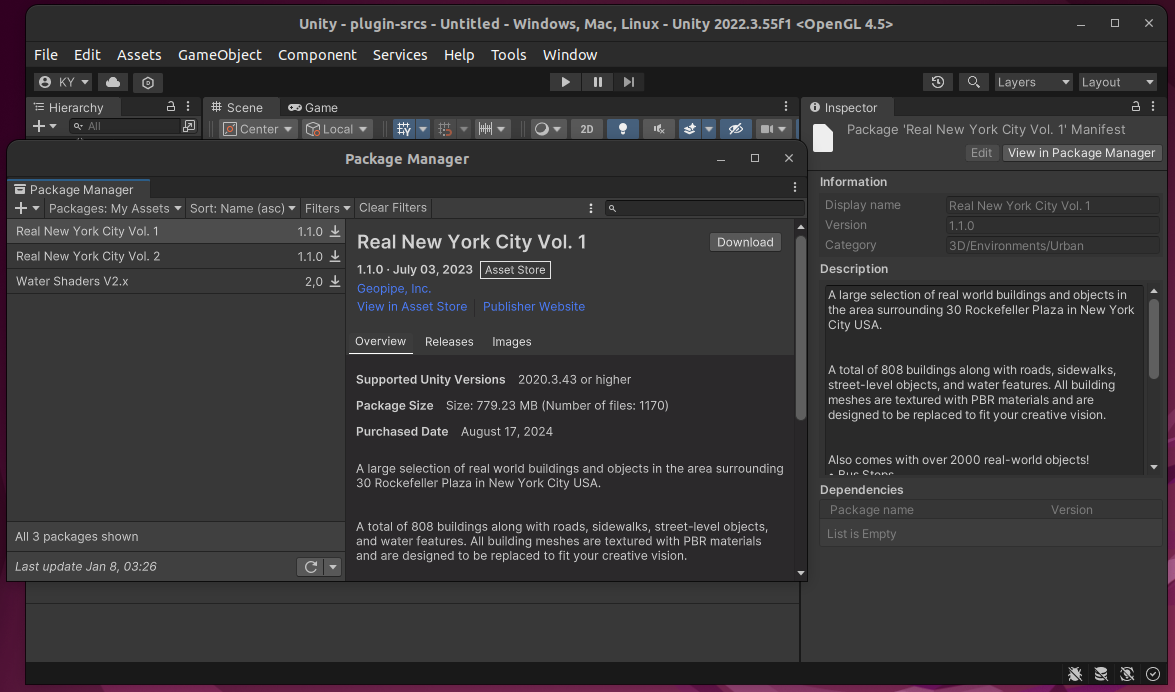
Task: Open scene picker icon beside Hierarchy search
Action: 189,126
